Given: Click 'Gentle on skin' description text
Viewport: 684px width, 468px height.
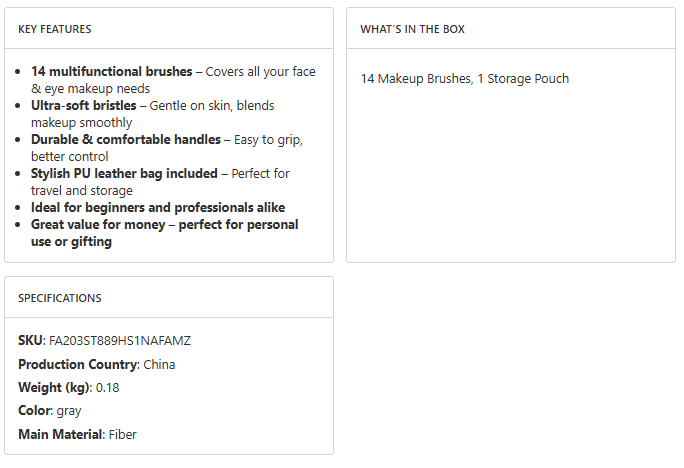Looking at the screenshot, I should pos(191,106).
